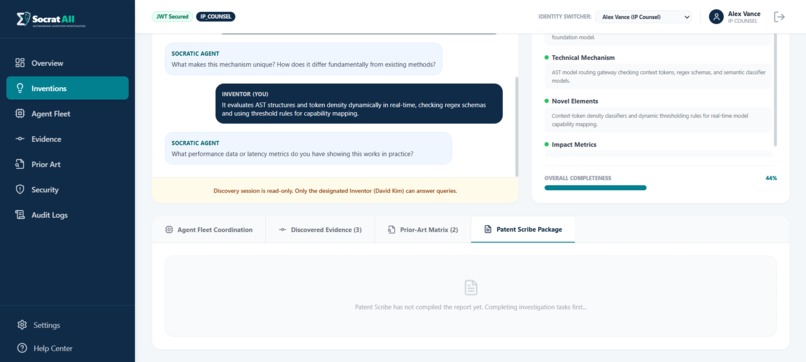
Task: Click the Impact Metrics heading
Action: click(x=574, y=144)
